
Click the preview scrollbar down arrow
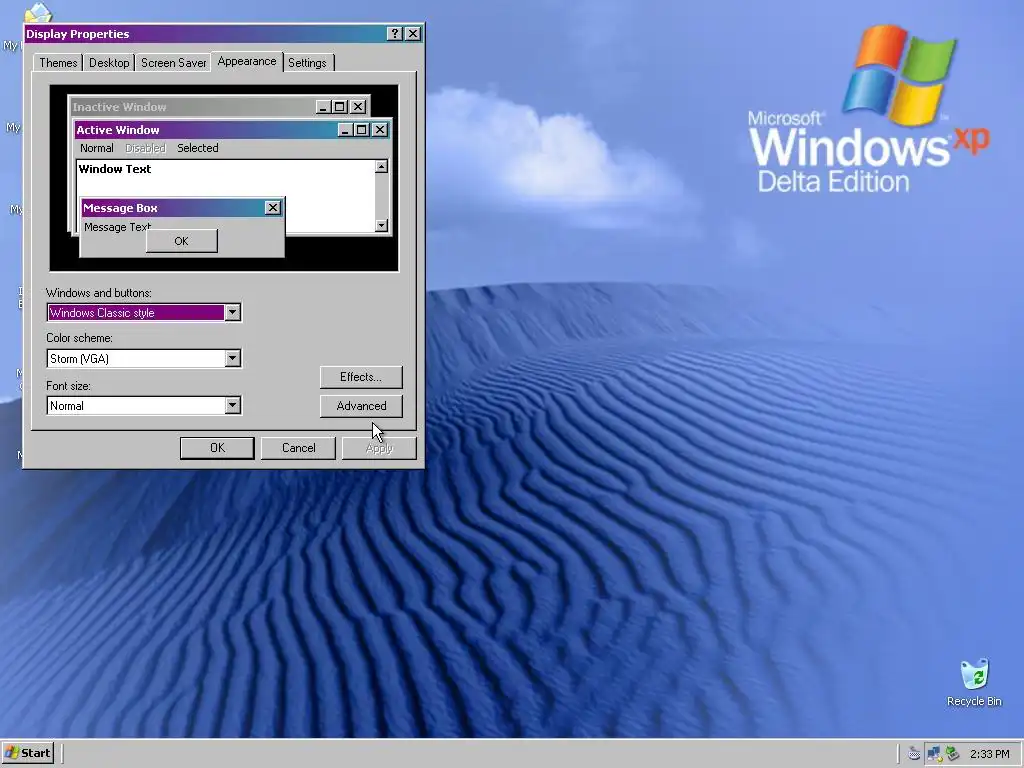point(381,225)
